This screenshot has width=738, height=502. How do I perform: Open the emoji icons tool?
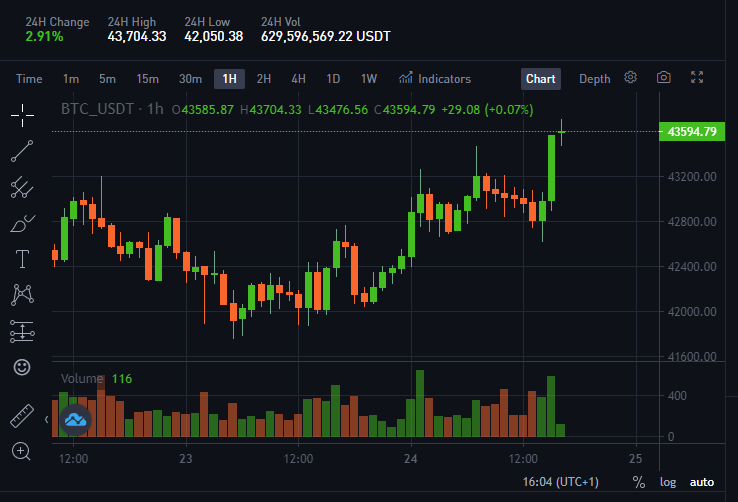point(22,367)
